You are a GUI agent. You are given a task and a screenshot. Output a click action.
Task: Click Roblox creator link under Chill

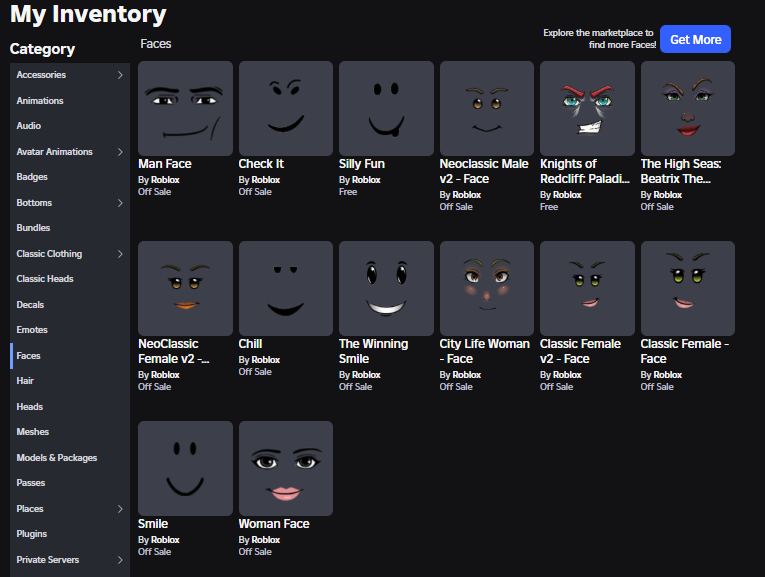pos(265,360)
